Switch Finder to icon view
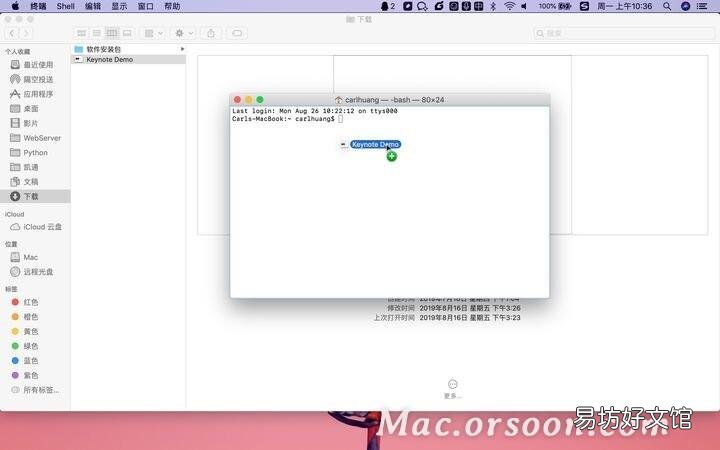The width and height of the screenshot is (720, 450). pos(82,33)
